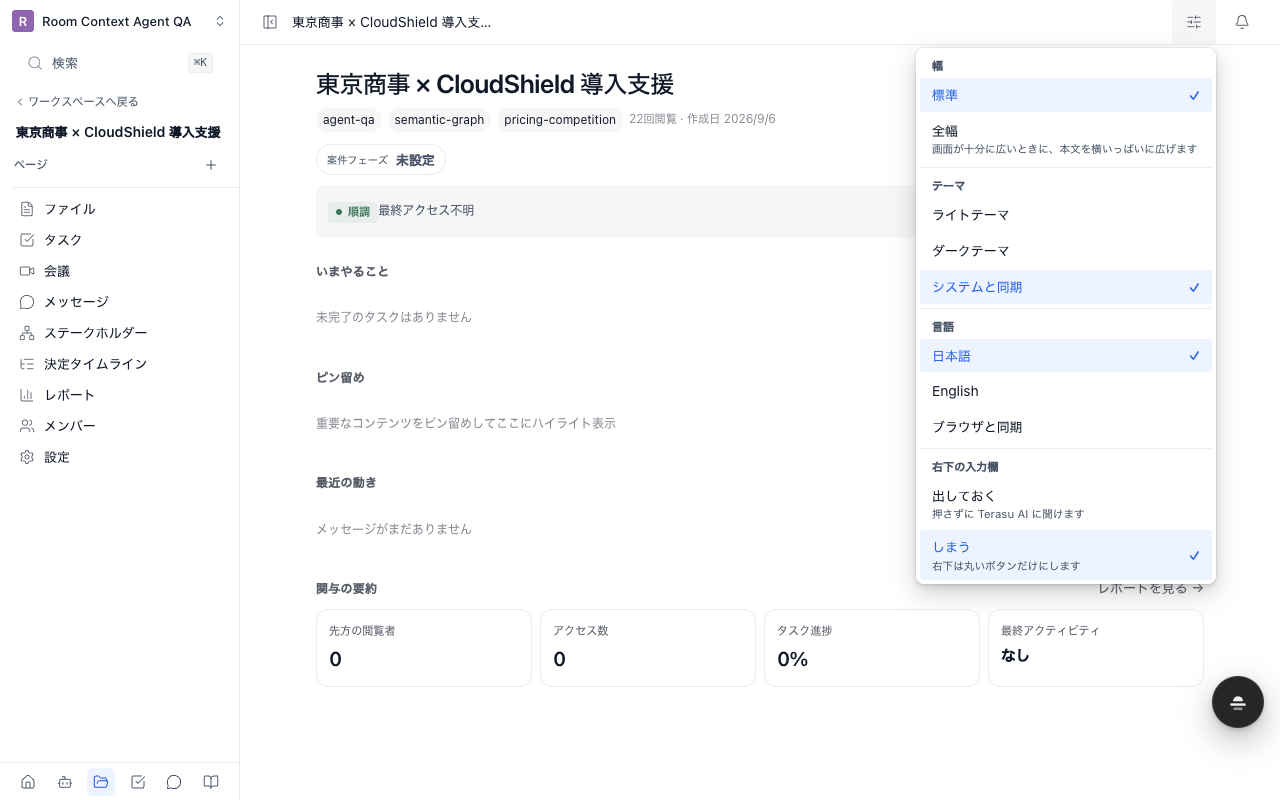Open the checkbox tasks icon in bottom bar
The height and width of the screenshot is (800, 1280).
138,782
